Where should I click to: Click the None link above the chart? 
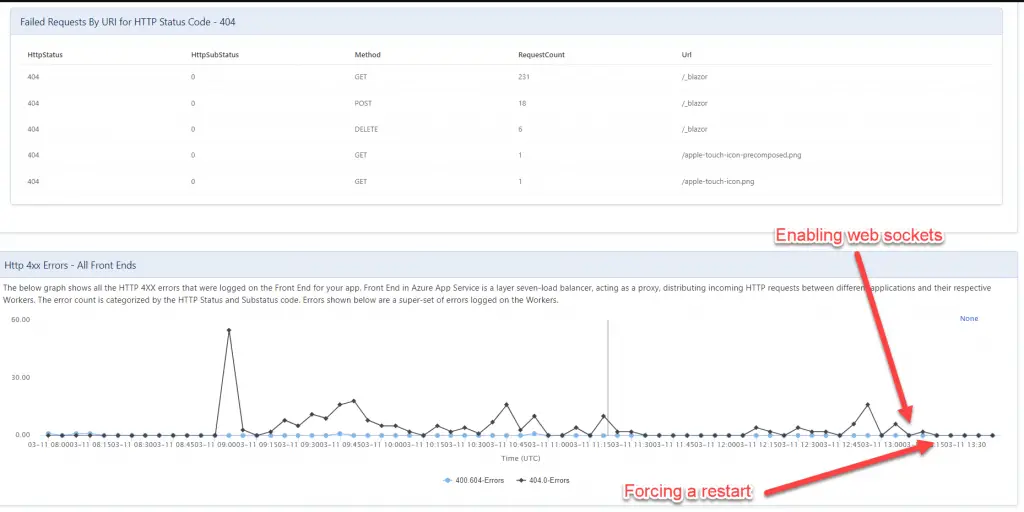click(x=968, y=319)
